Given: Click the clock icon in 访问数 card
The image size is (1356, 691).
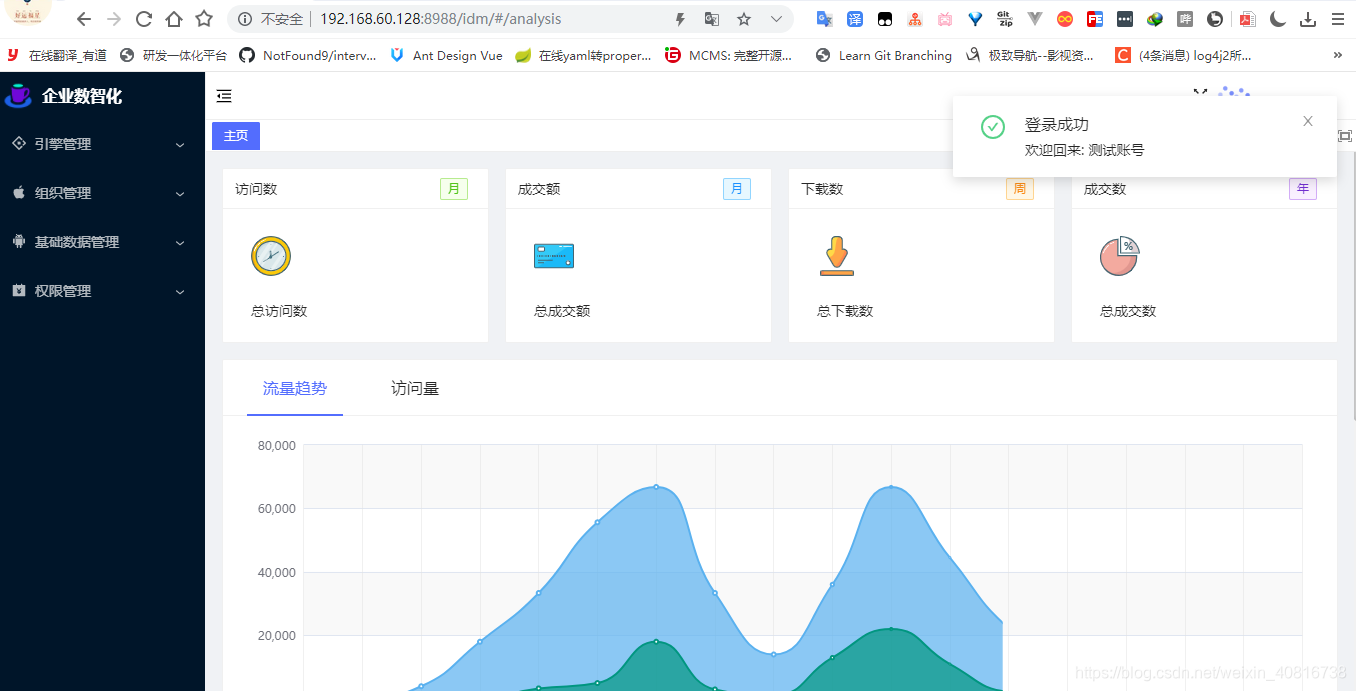Looking at the screenshot, I should 271,256.
